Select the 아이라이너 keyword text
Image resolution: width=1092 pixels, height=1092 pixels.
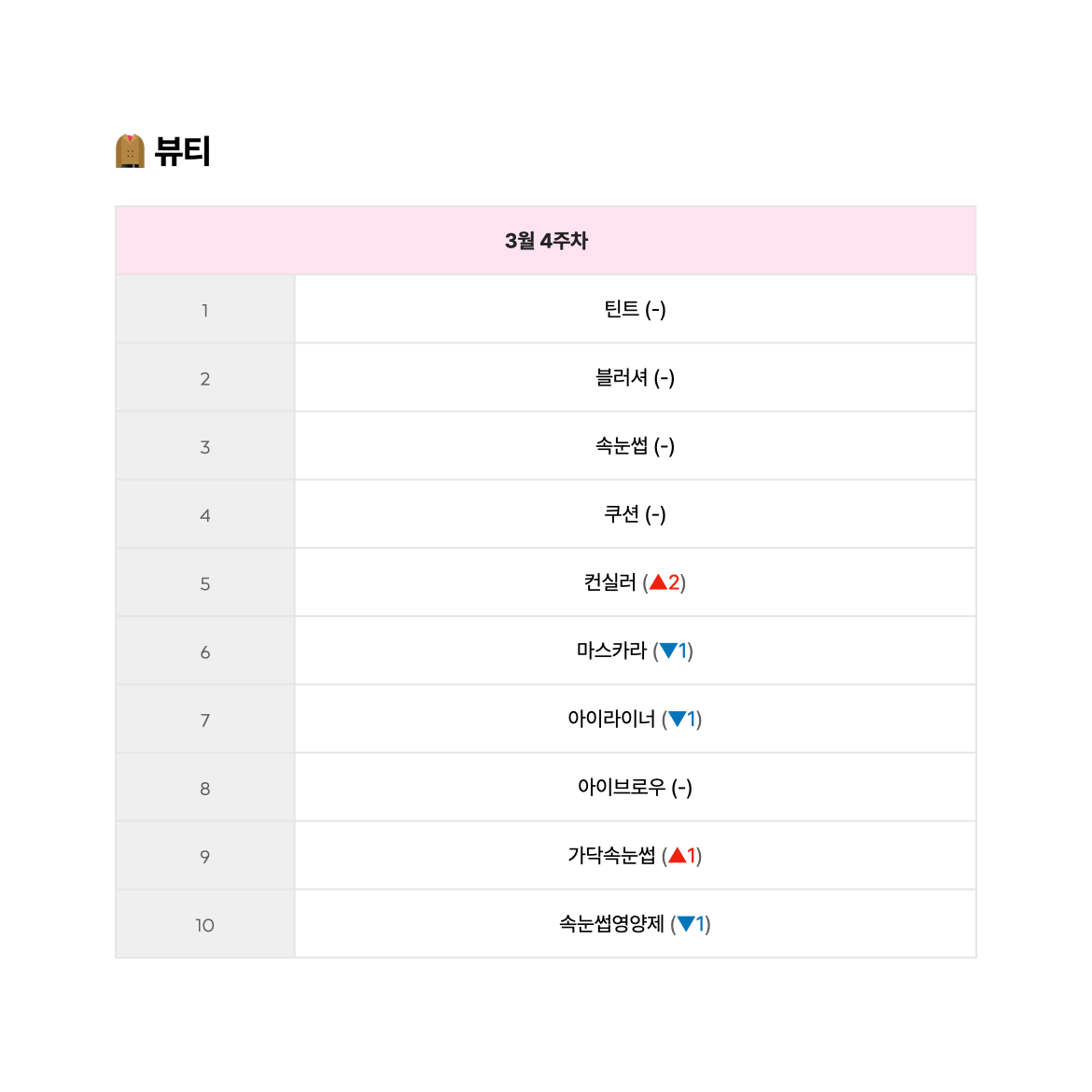tap(611, 719)
